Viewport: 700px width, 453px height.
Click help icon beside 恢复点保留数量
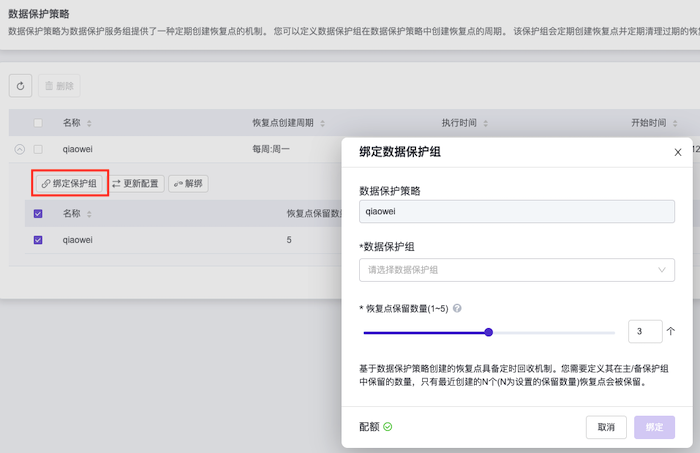pyautogui.click(x=457, y=309)
